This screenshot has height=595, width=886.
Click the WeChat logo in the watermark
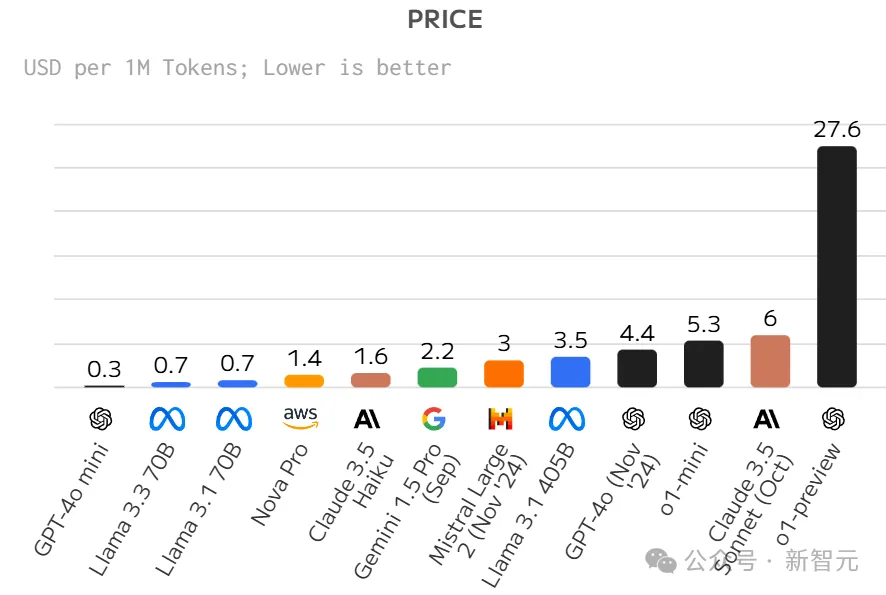tap(661, 561)
